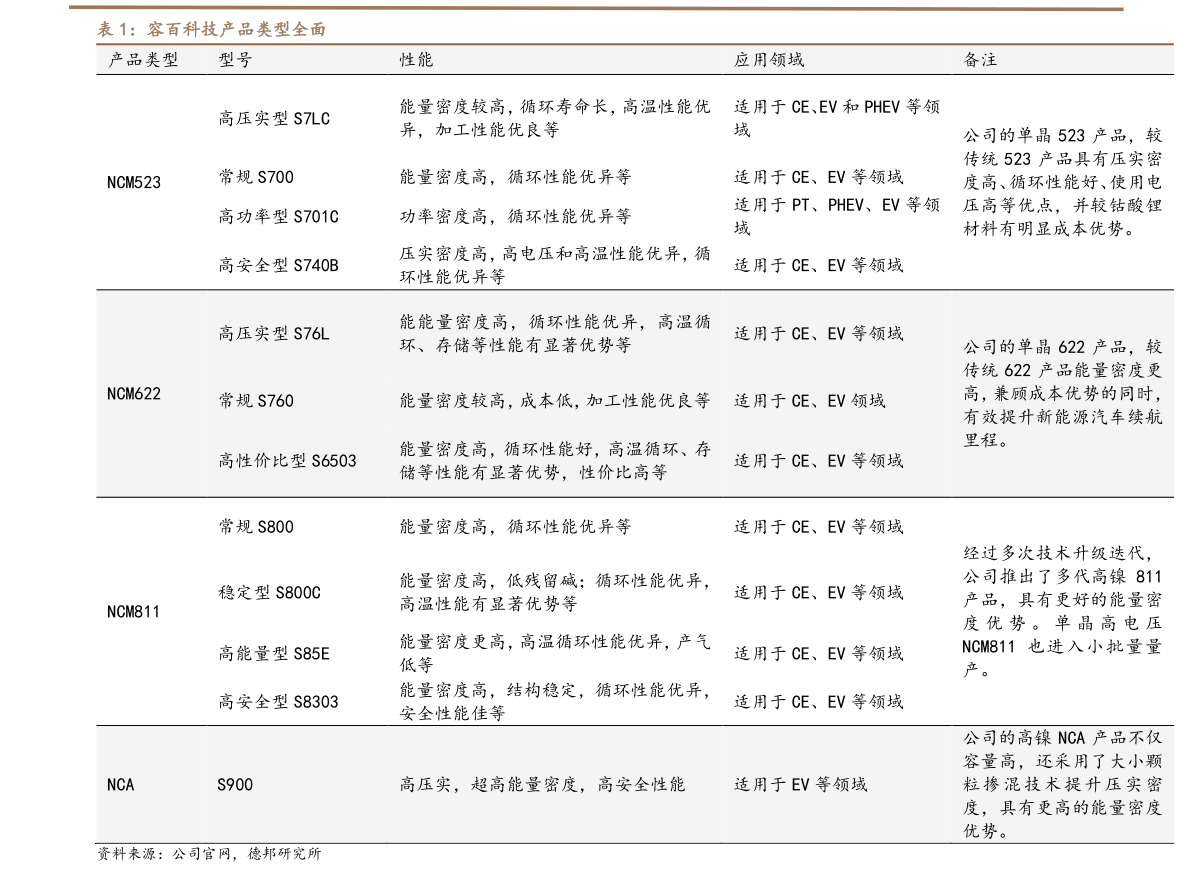
Task: Select the 应用领域 column header
Action: [768, 60]
